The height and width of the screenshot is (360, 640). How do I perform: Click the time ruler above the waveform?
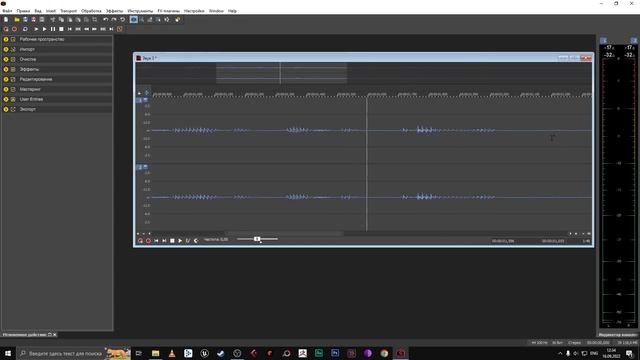pyautogui.click(x=371, y=94)
